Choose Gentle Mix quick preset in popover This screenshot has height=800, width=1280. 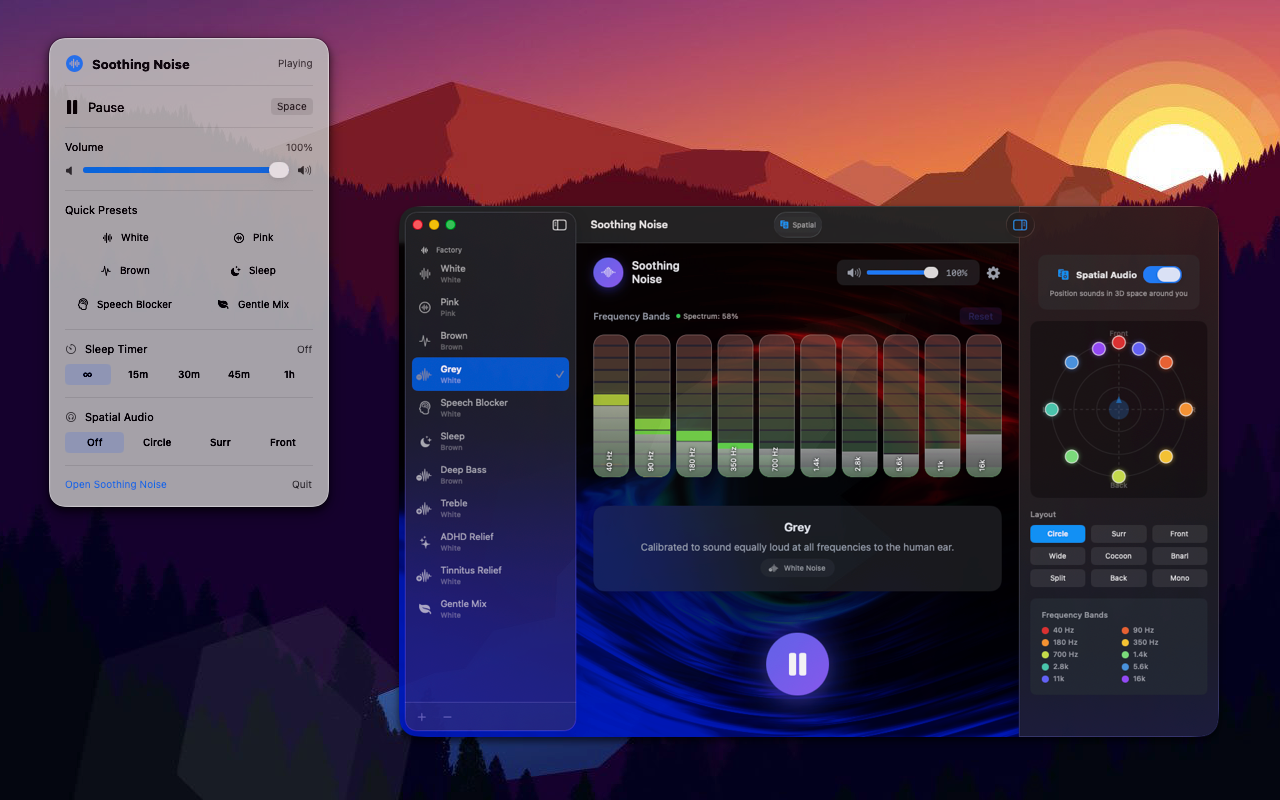tap(253, 304)
